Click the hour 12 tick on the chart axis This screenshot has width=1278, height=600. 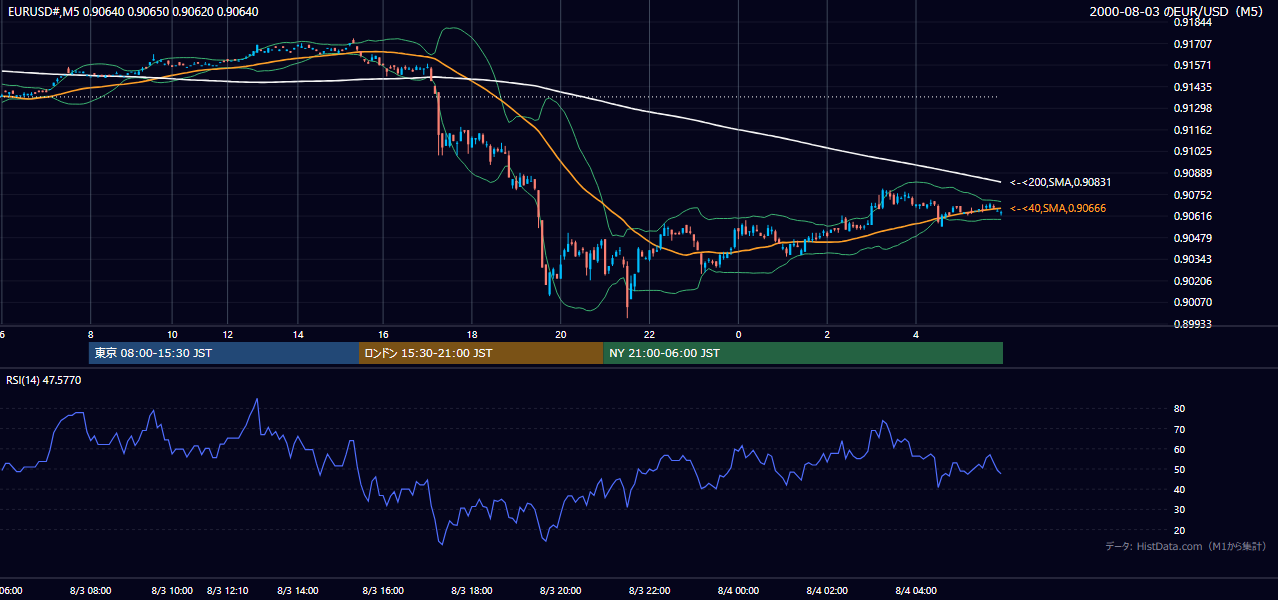click(228, 334)
